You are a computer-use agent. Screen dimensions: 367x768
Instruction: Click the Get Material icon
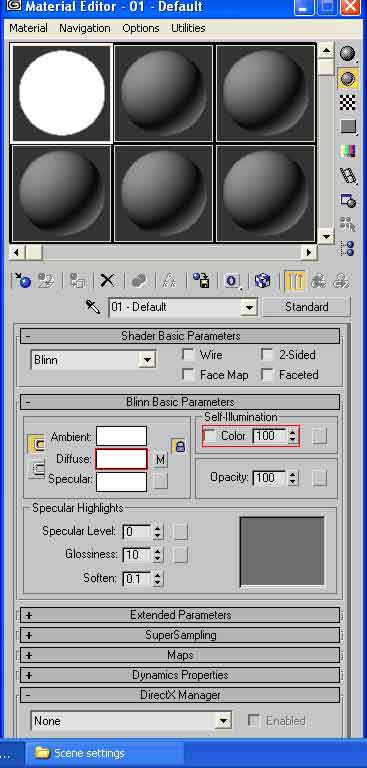pyautogui.click(x=22, y=281)
